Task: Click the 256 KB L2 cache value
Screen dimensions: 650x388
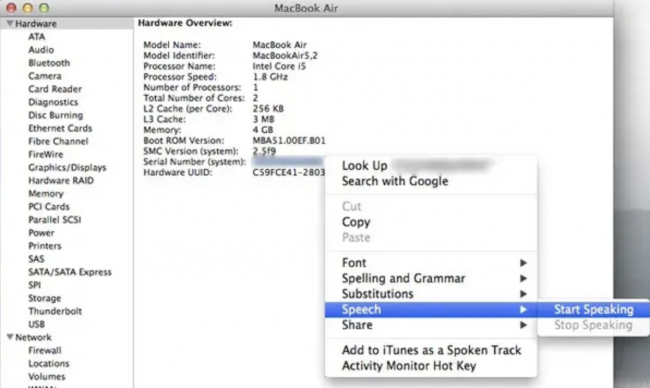Action: tap(268, 109)
